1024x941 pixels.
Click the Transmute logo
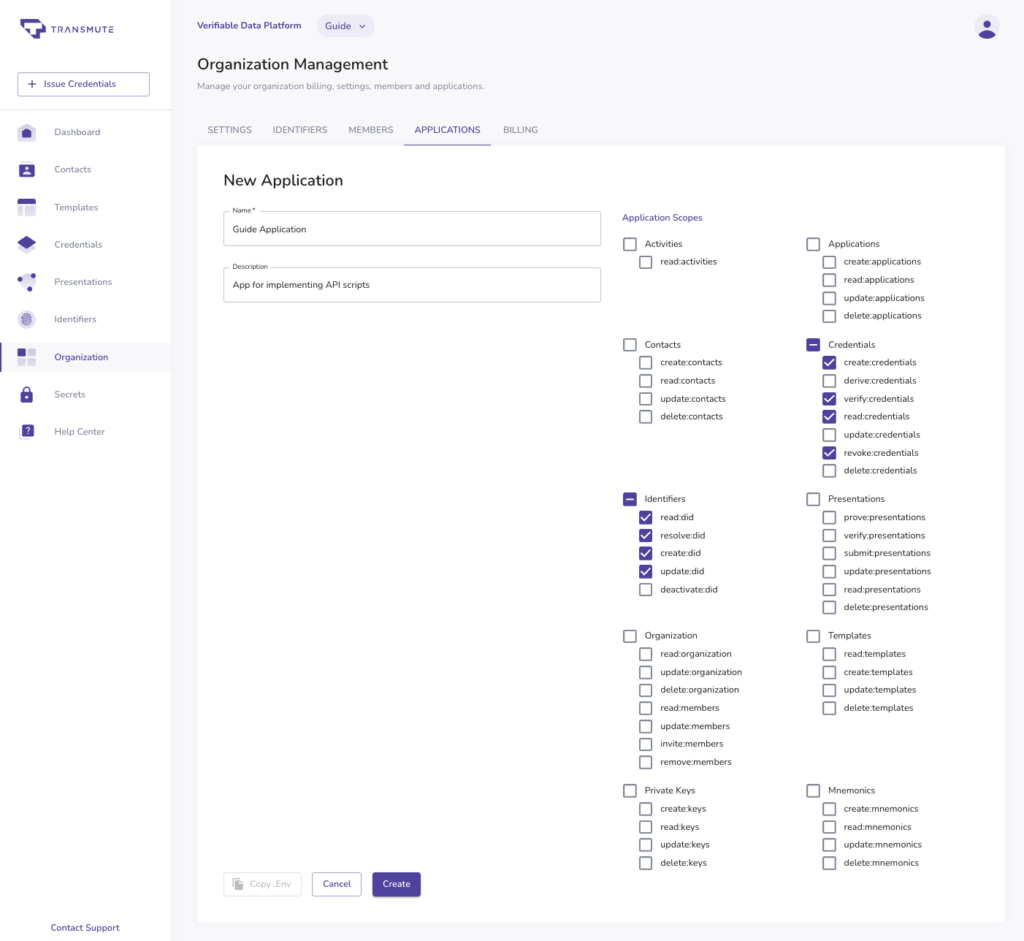pyautogui.click(x=67, y=29)
